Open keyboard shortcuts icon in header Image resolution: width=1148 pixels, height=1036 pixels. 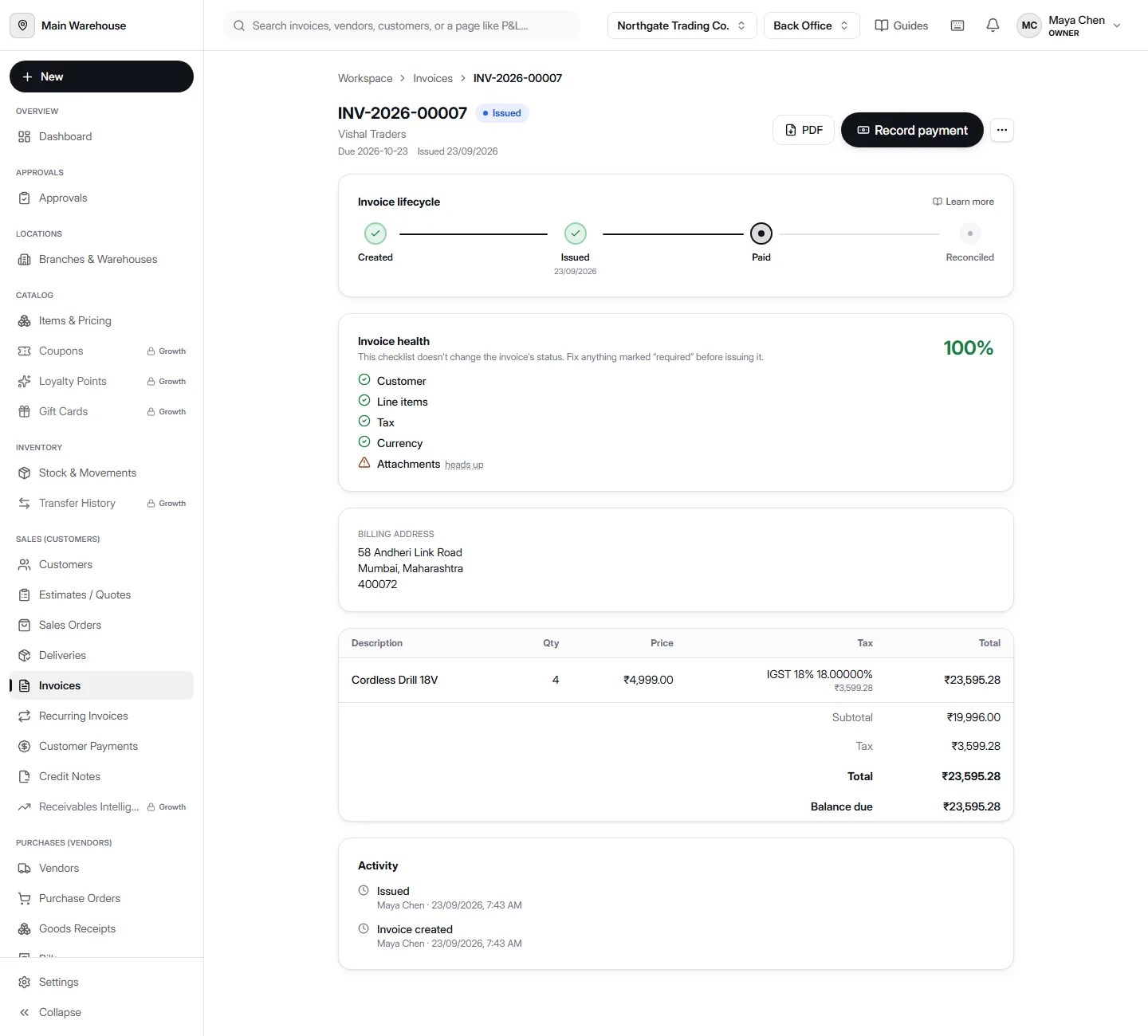[957, 26]
